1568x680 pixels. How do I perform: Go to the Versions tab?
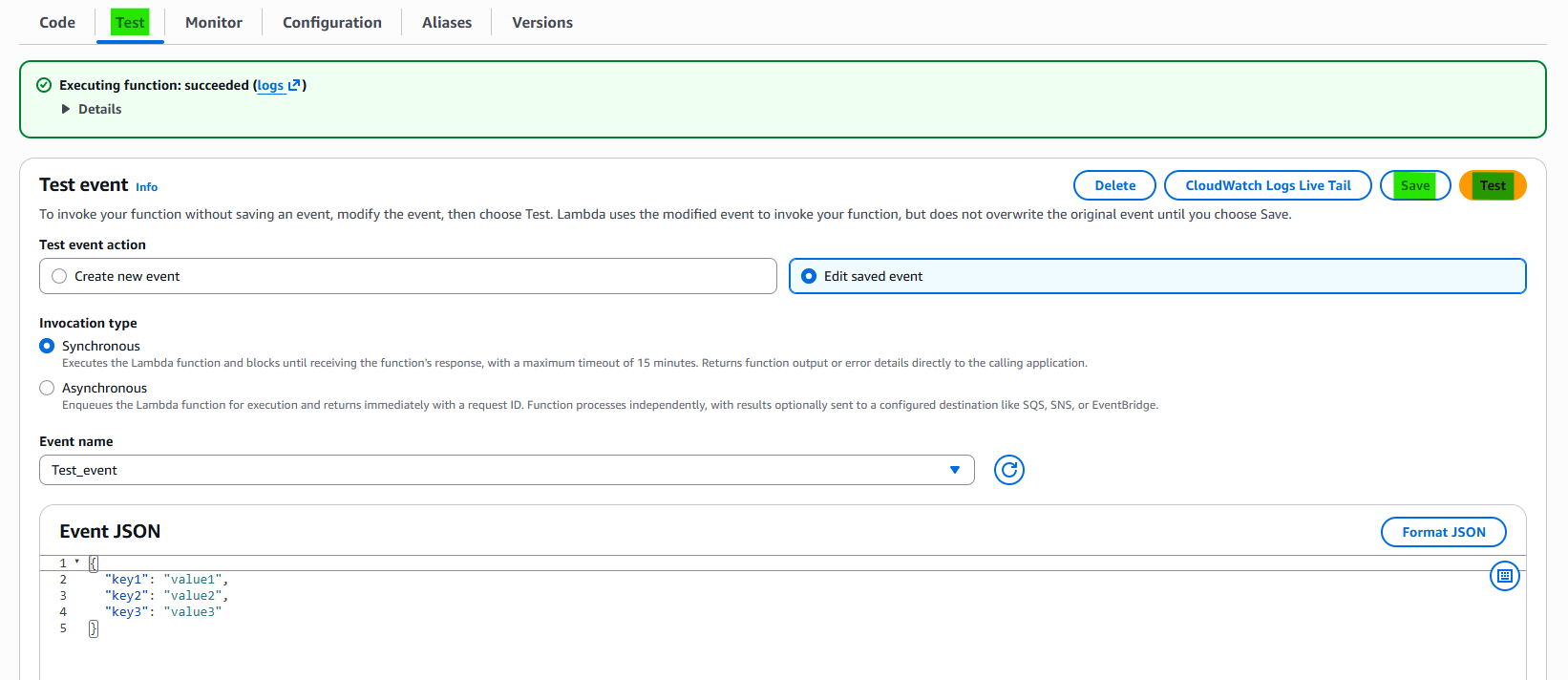tap(542, 22)
